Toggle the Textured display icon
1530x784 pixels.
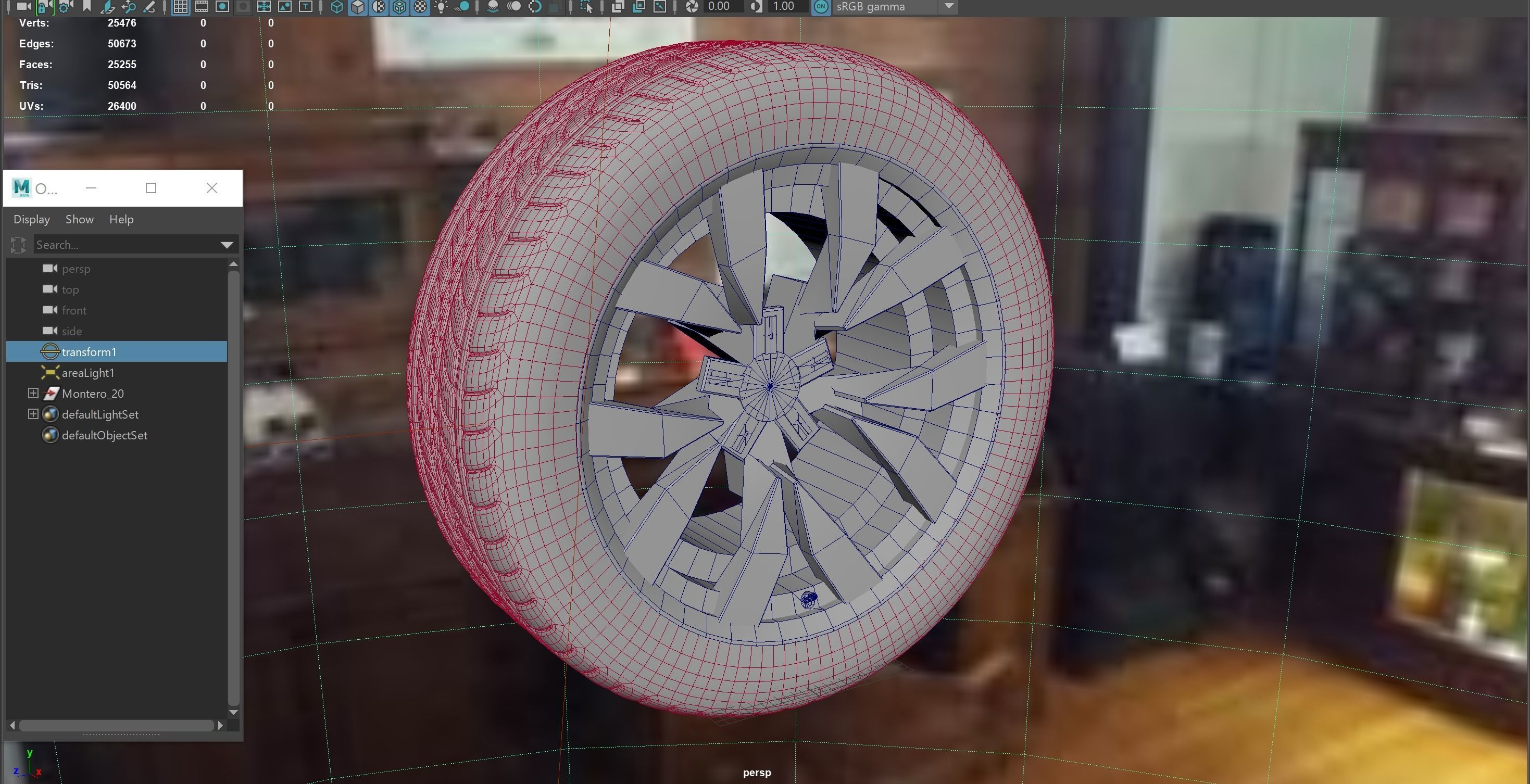(420, 7)
